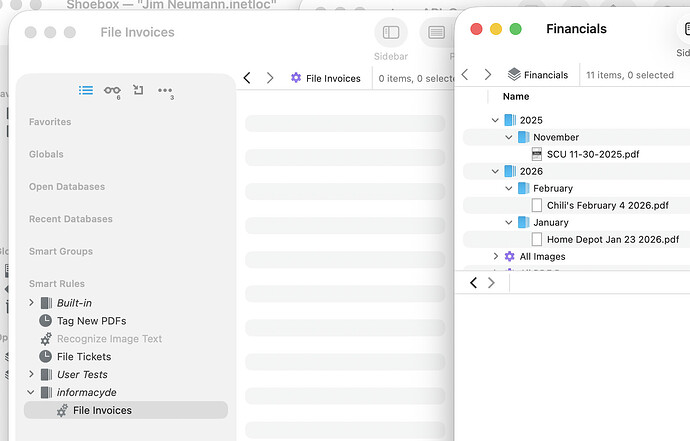
Task: Select Home Depot Jan 23 2026.pdf
Action: point(613,239)
